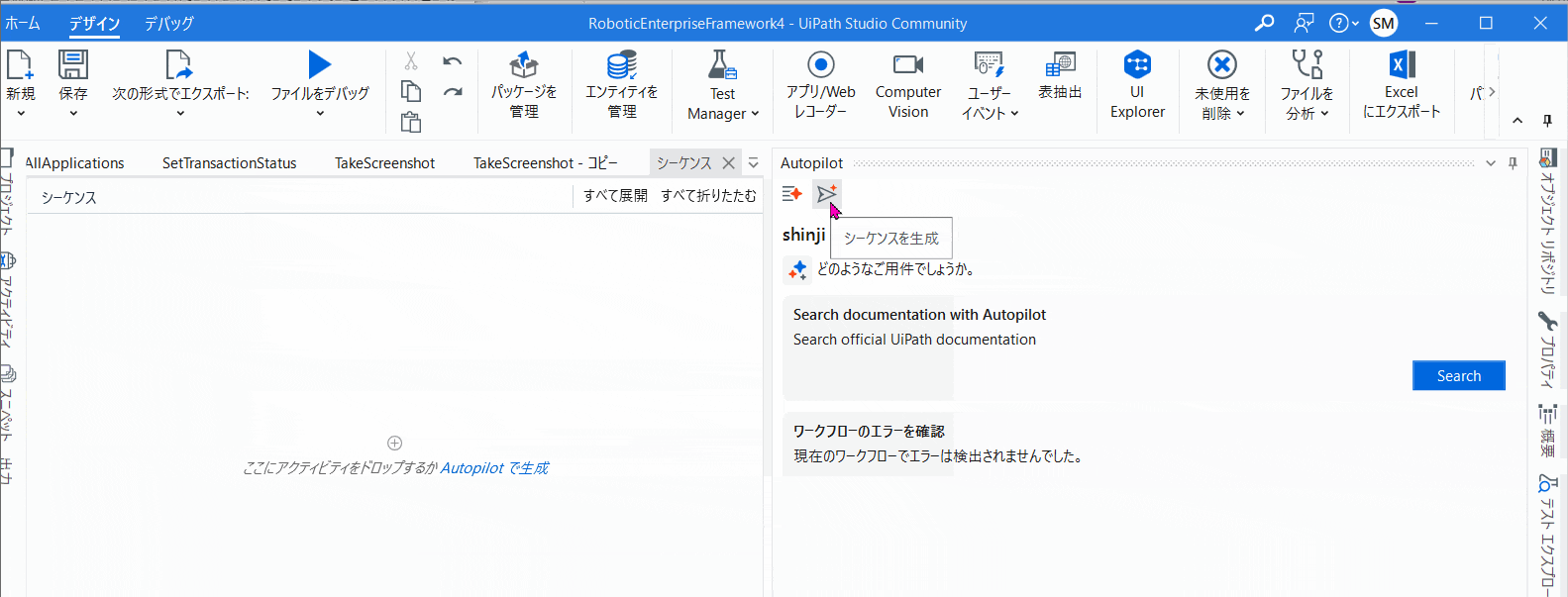Open the workflow error check card (ワークフローのエラーを確認)

(1150, 445)
